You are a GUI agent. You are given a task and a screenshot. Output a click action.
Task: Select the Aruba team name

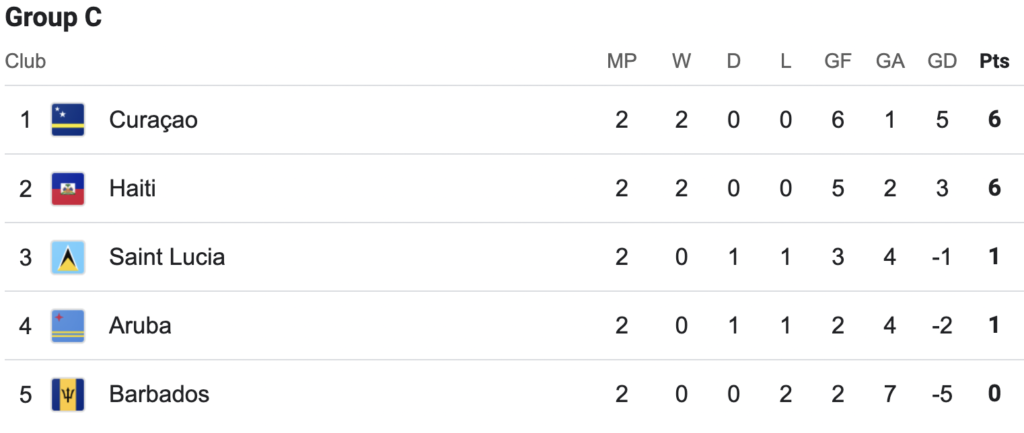pos(140,326)
